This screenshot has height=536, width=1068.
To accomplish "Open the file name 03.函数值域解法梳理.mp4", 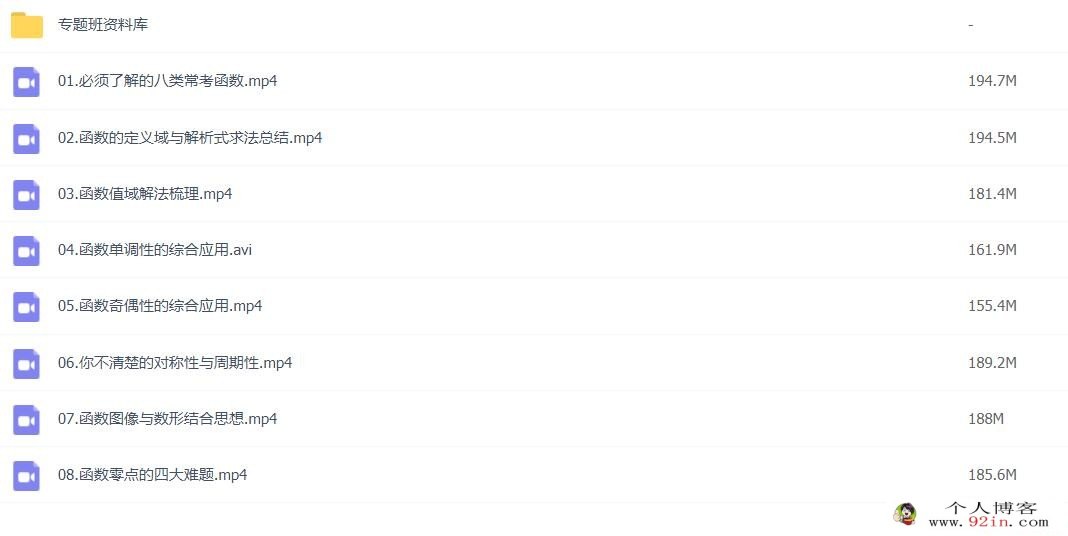I will (x=145, y=194).
